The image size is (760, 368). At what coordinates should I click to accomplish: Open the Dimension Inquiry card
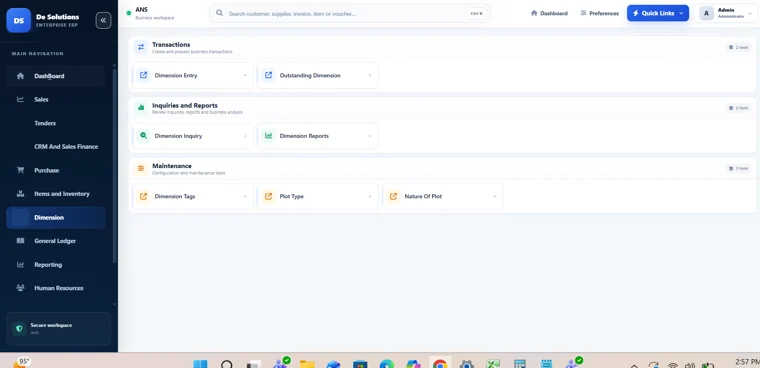193,136
